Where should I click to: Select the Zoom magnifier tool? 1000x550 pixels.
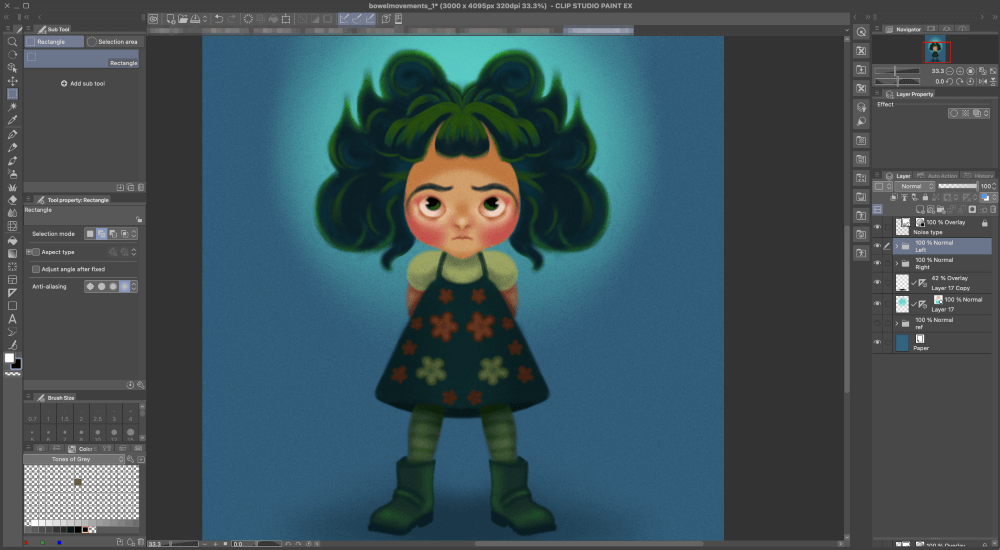tap(12, 41)
